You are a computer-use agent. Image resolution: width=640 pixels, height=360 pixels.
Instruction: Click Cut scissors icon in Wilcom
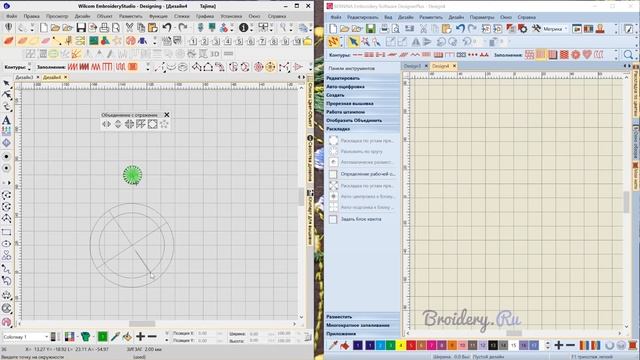click(129, 28)
